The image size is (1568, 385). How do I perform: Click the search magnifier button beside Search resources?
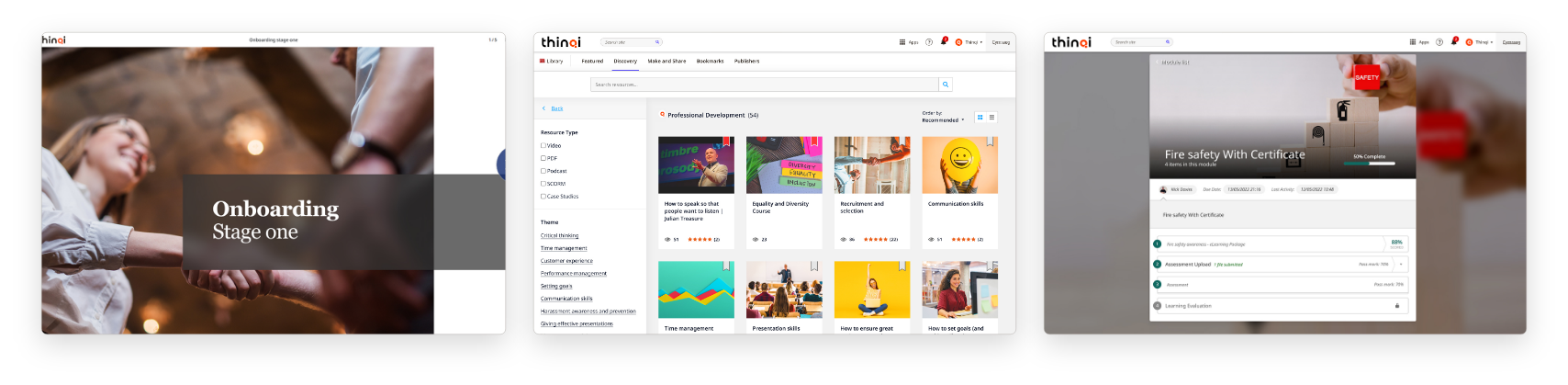click(946, 85)
